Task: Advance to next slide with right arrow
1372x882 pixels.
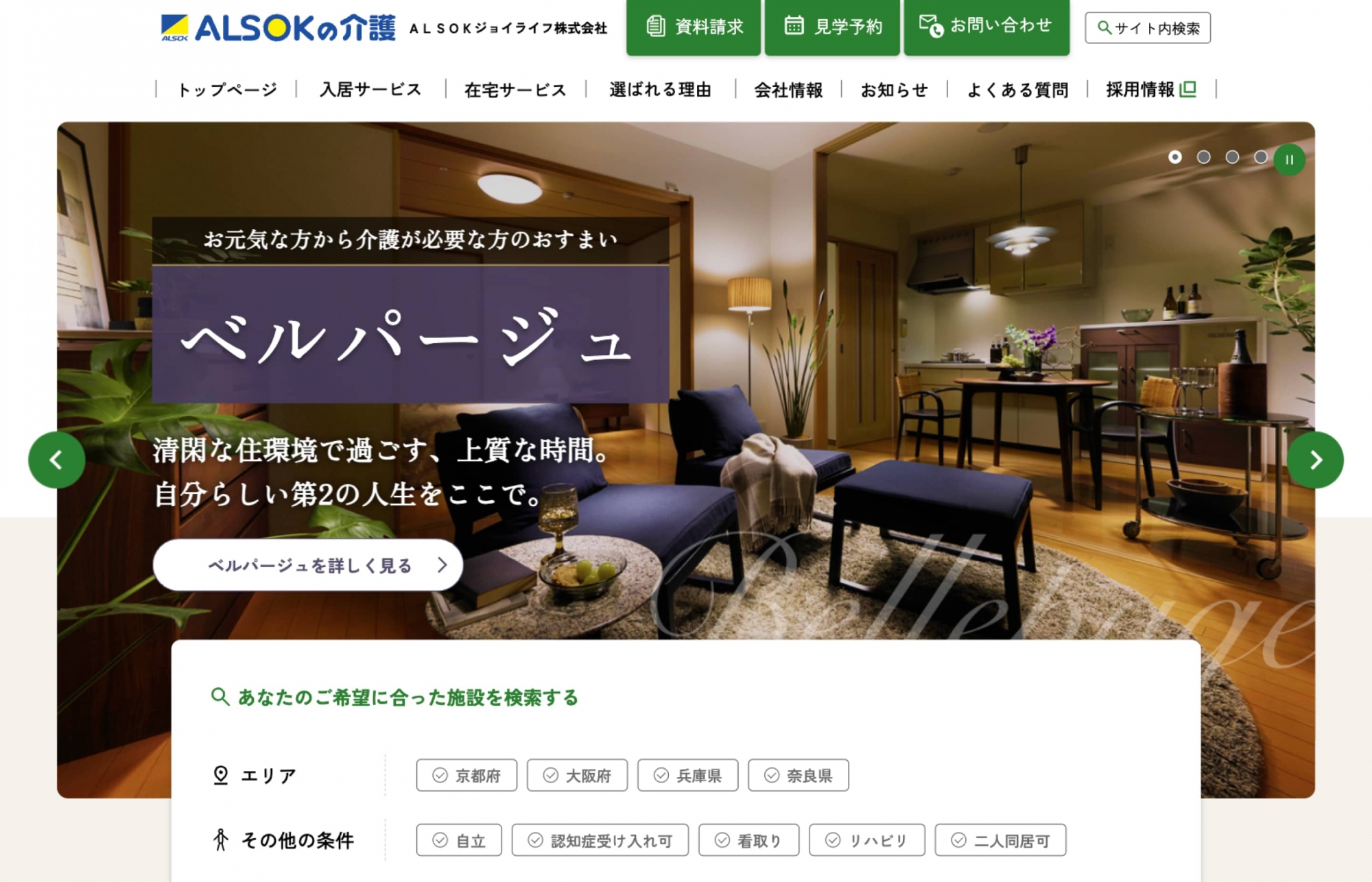Action: coord(1315,460)
